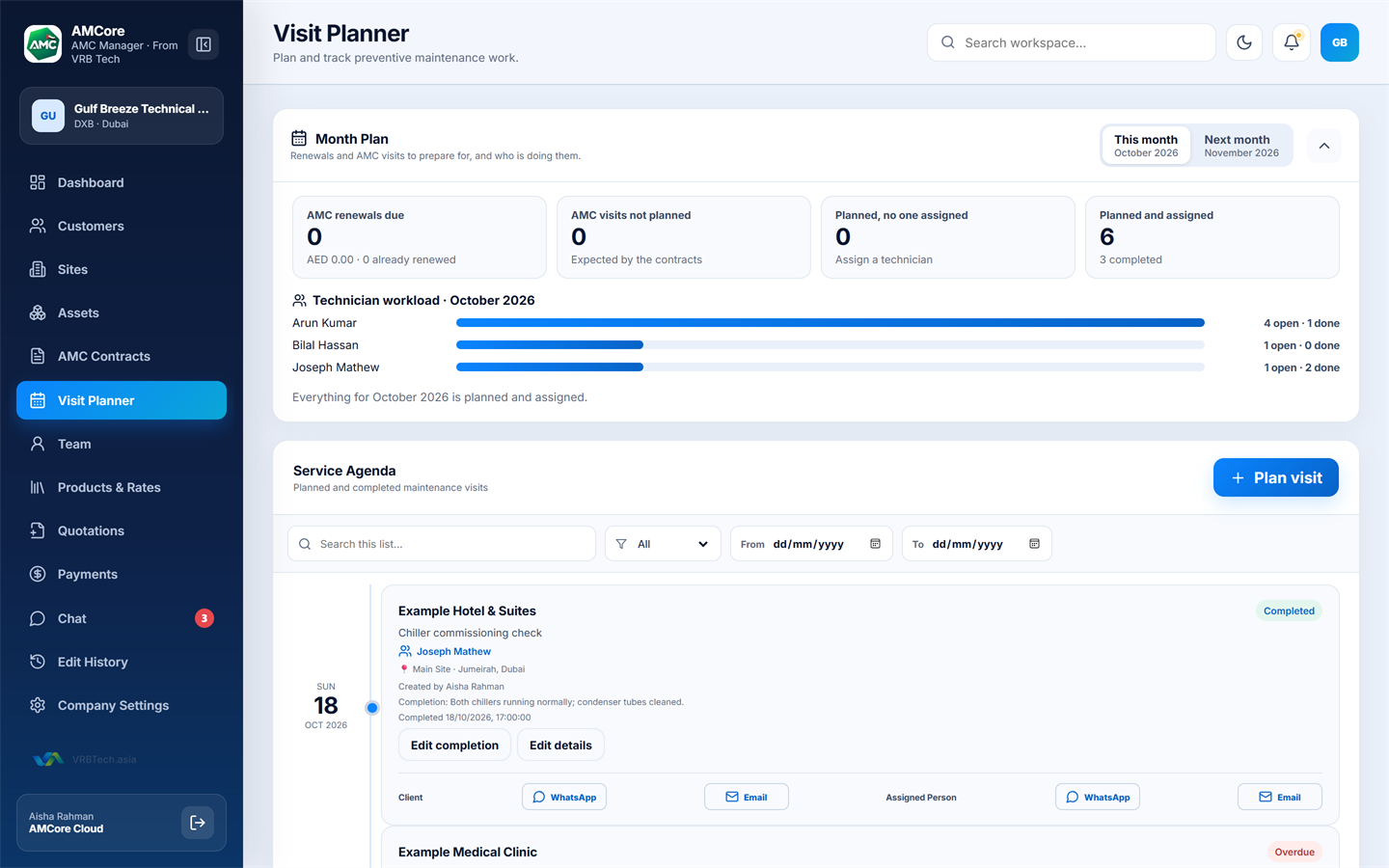This screenshot has height=868, width=1389.
Task: Click the AMCore logo
Action: click(x=43, y=44)
